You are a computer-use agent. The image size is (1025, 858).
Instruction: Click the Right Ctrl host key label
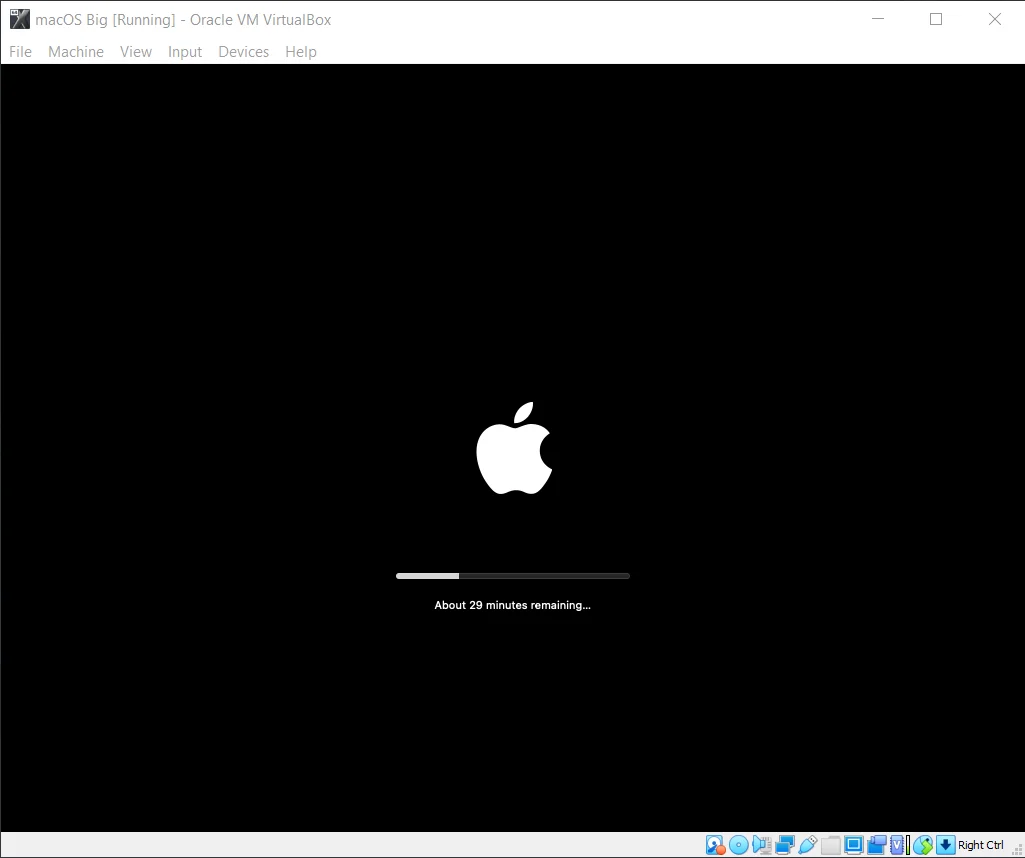(x=981, y=845)
